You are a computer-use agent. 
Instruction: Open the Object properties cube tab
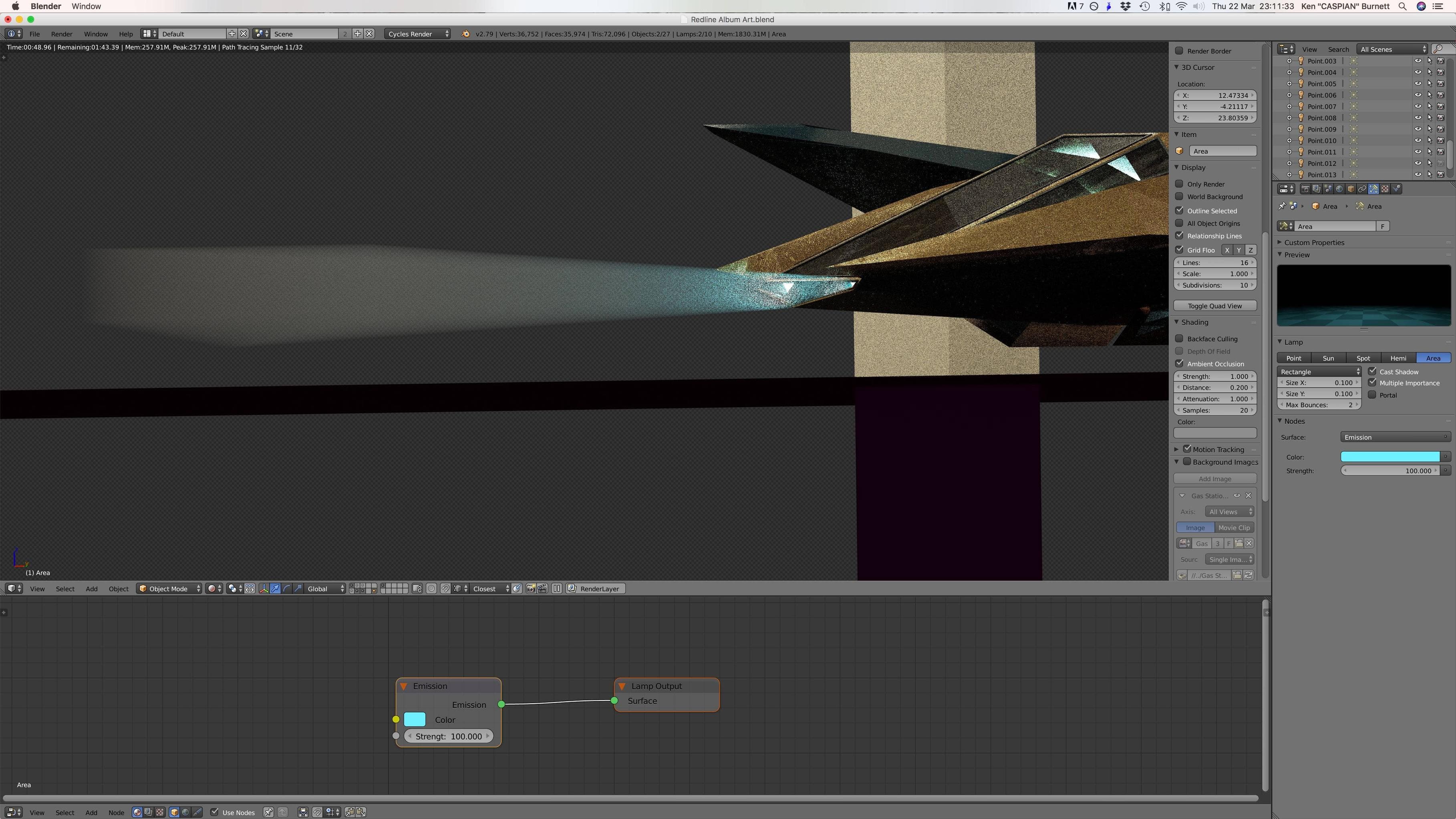[1351, 189]
